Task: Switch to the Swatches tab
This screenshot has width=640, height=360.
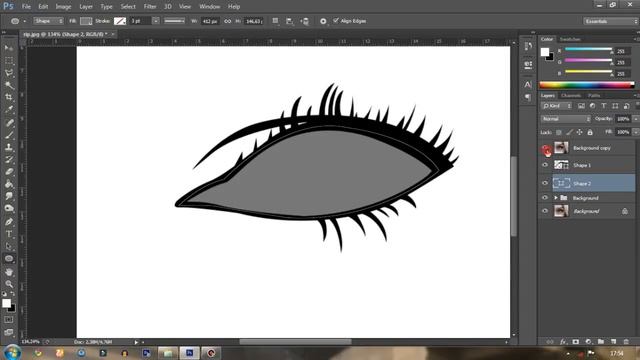Action: [x=570, y=39]
